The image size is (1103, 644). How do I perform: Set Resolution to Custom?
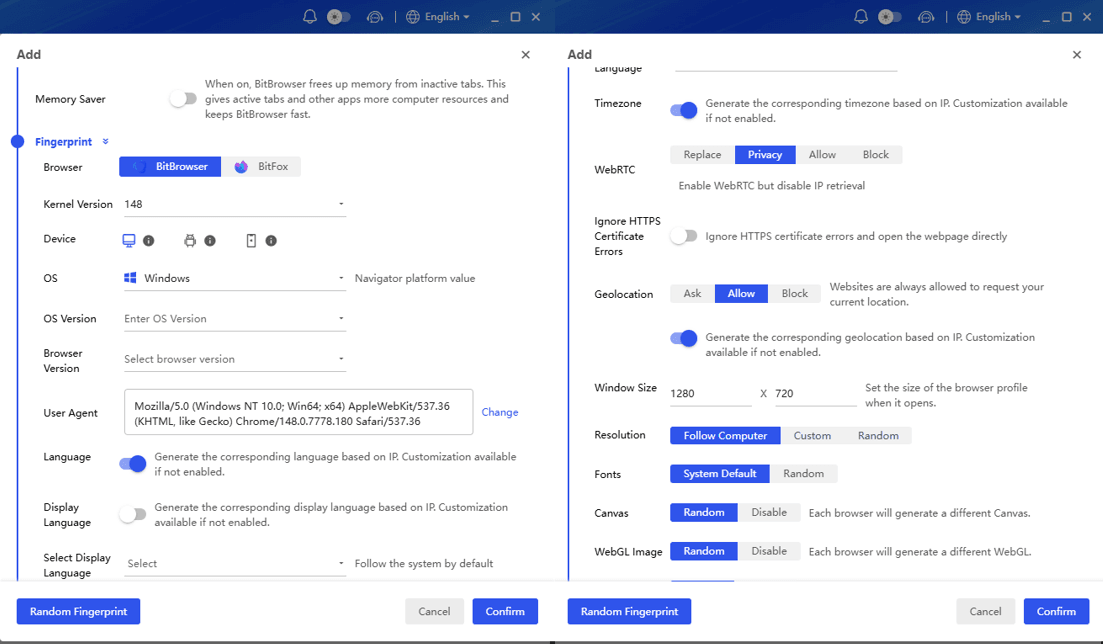[812, 436]
